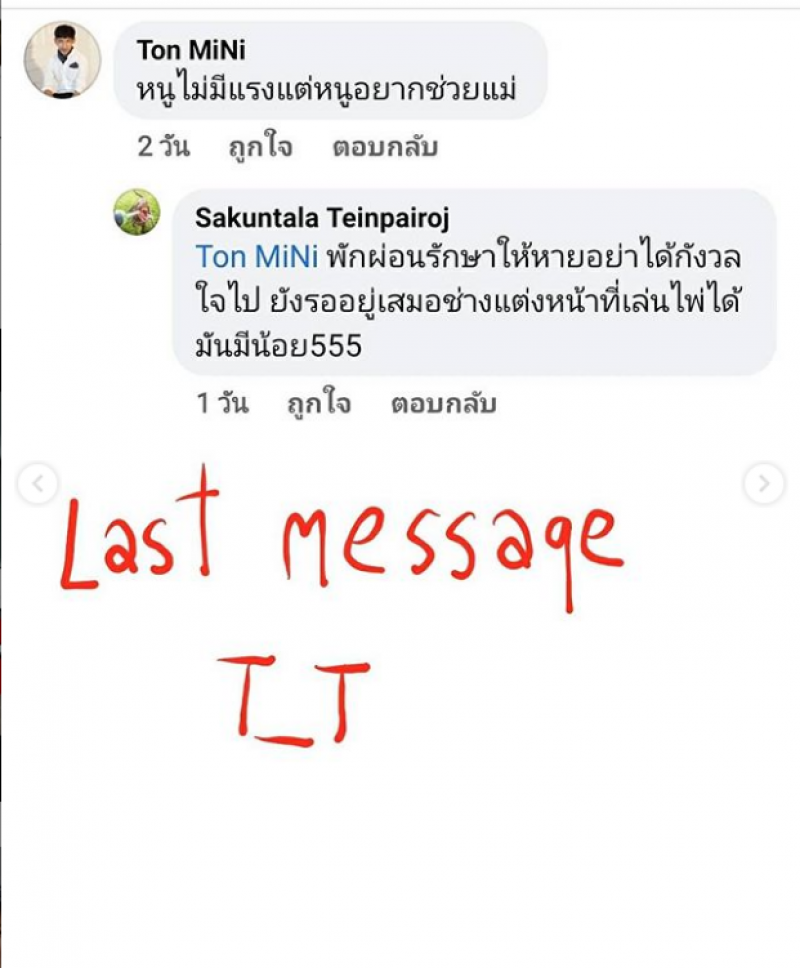800x968 pixels.
Task: Go to previous image with left arrow
Action: coord(38,483)
